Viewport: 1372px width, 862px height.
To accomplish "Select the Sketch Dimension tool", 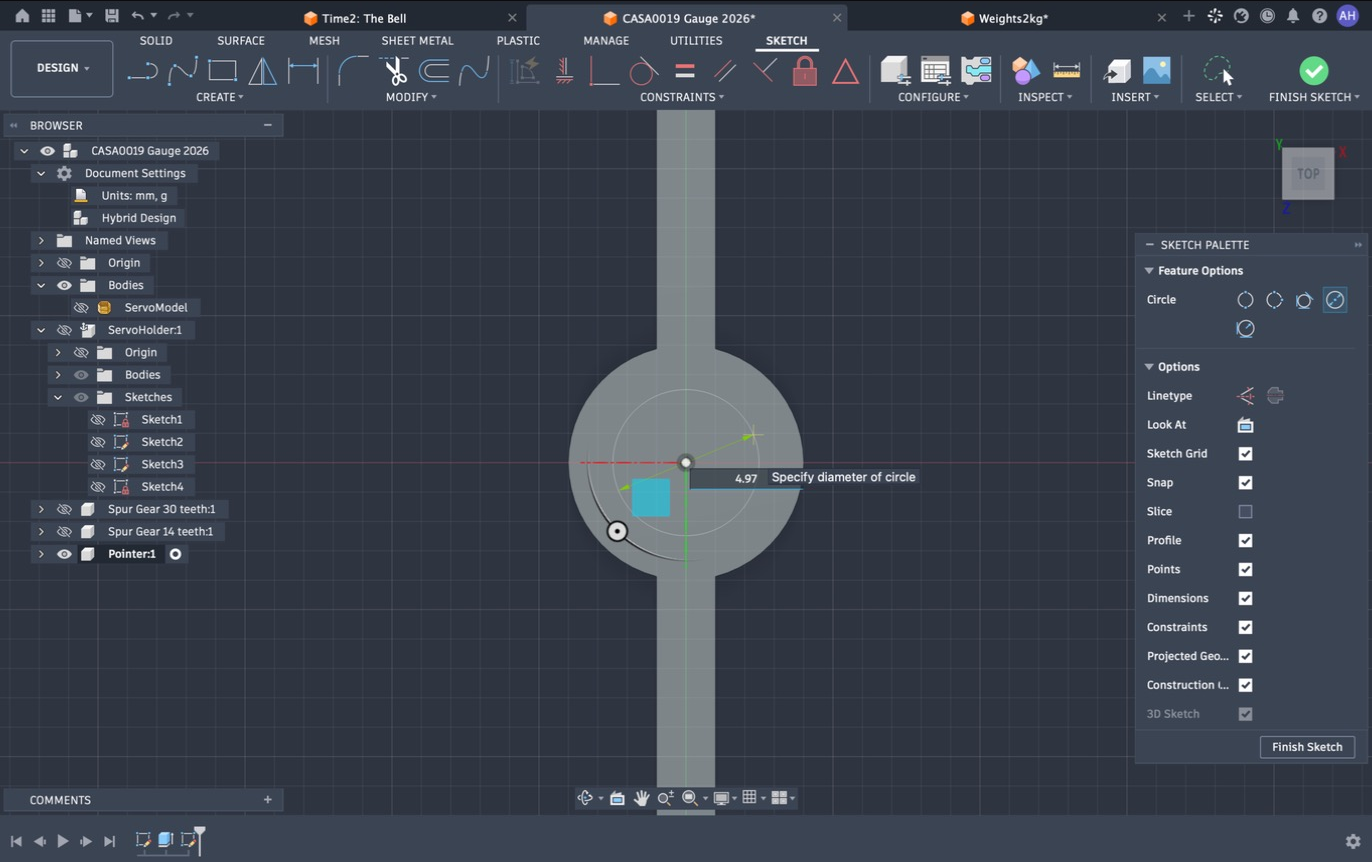I will [303, 70].
